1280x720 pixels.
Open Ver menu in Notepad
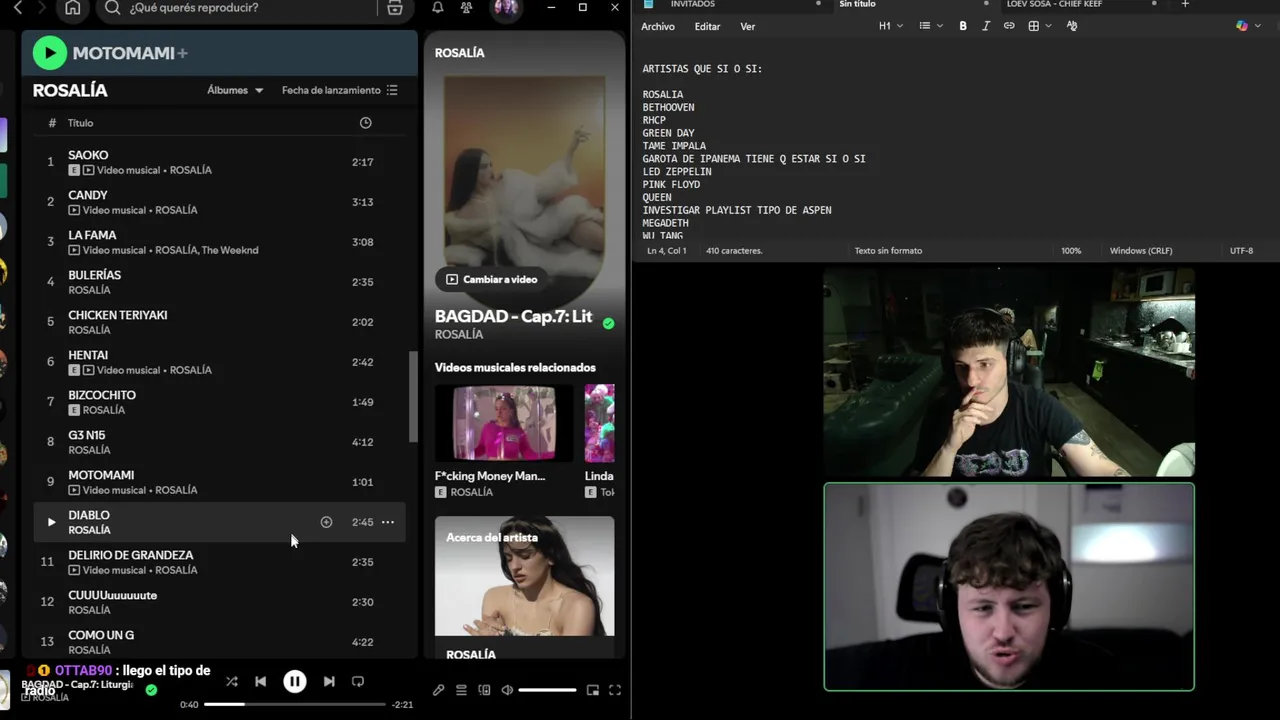pos(748,27)
